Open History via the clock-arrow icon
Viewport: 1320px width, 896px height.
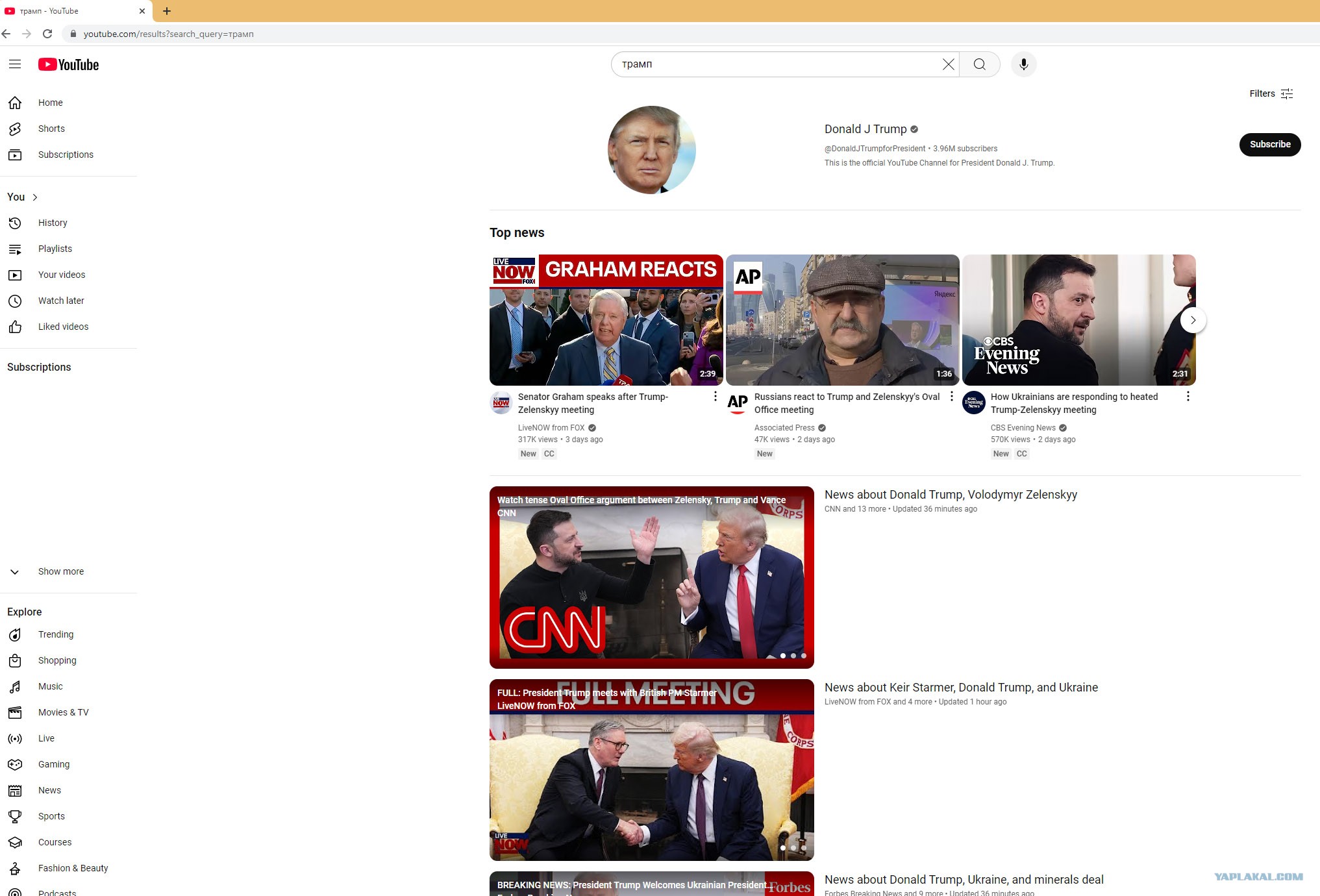15,223
